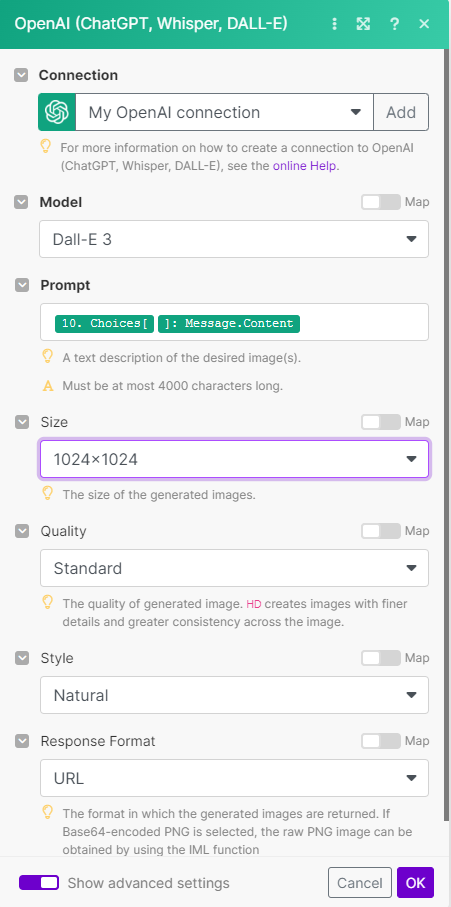Open the 1024×1024 size dropdown
The image size is (451, 907).
point(234,459)
